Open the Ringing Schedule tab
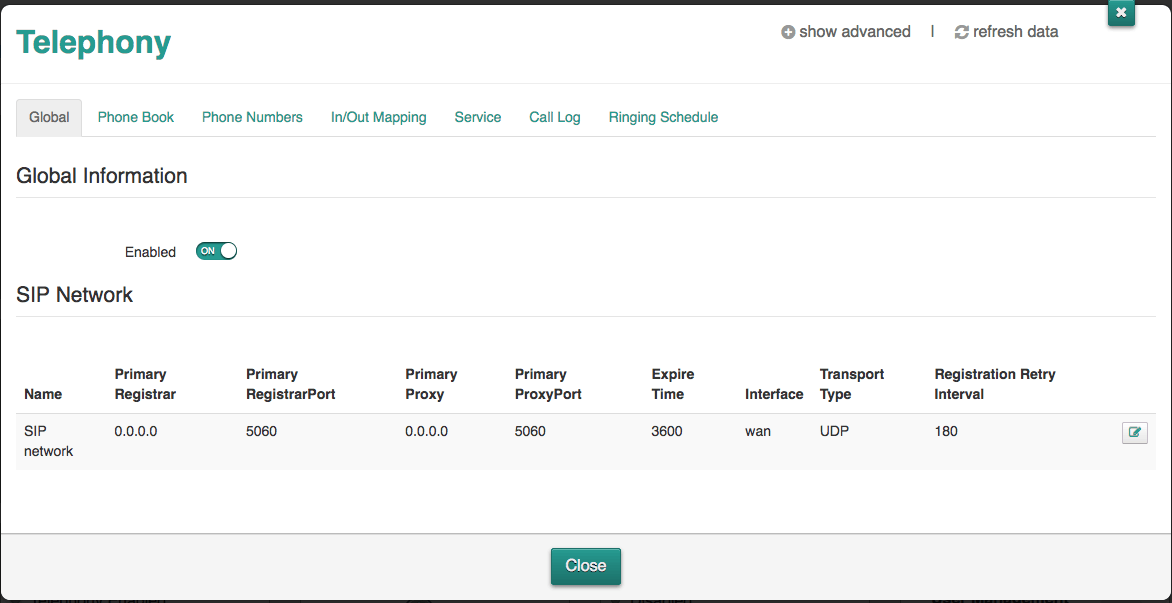 tap(663, 117)
